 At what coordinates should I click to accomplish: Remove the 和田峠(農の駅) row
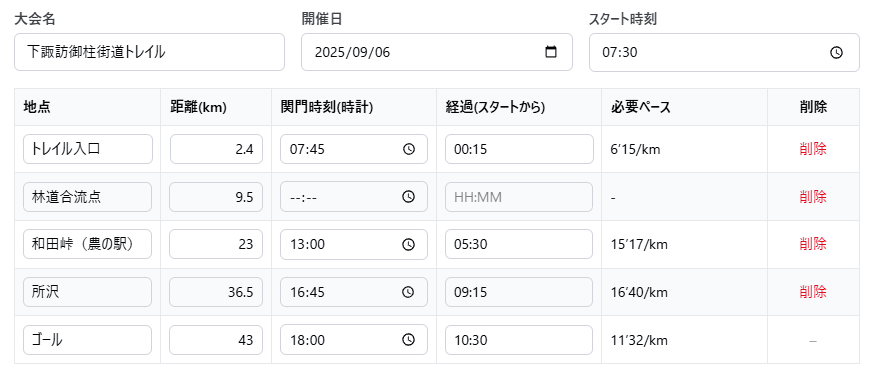813,244
